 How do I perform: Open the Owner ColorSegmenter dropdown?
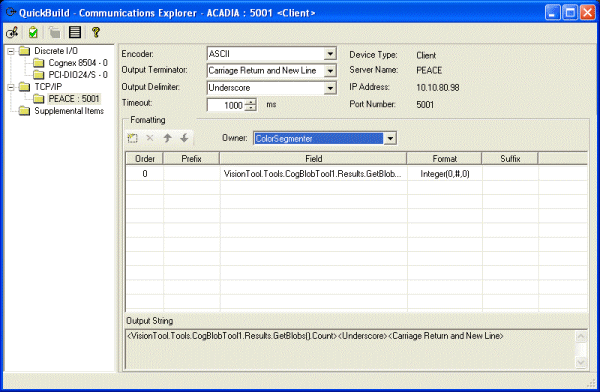tap(390, 139)
